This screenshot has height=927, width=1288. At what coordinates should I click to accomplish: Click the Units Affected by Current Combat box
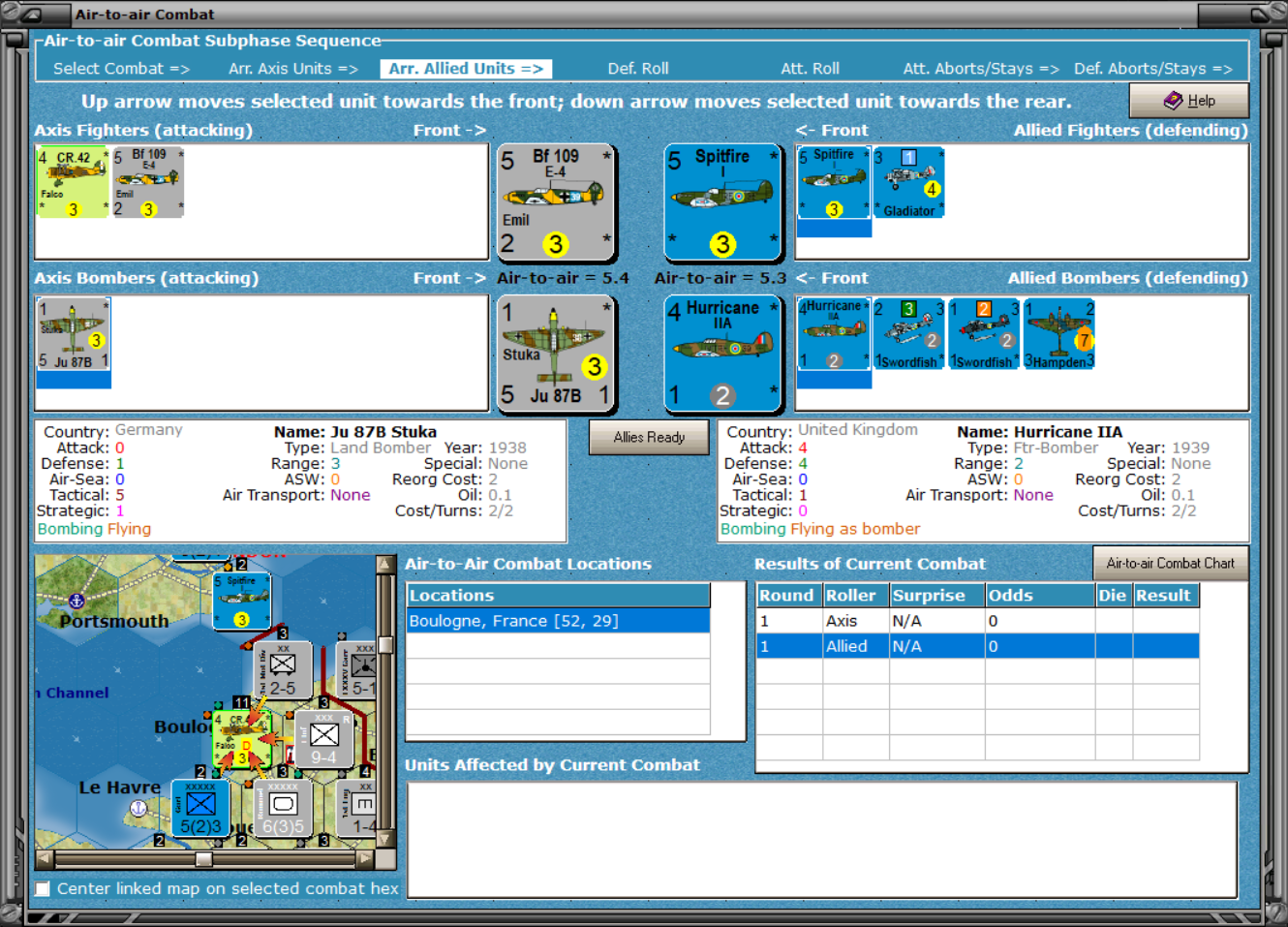click(x=822, y=839)
